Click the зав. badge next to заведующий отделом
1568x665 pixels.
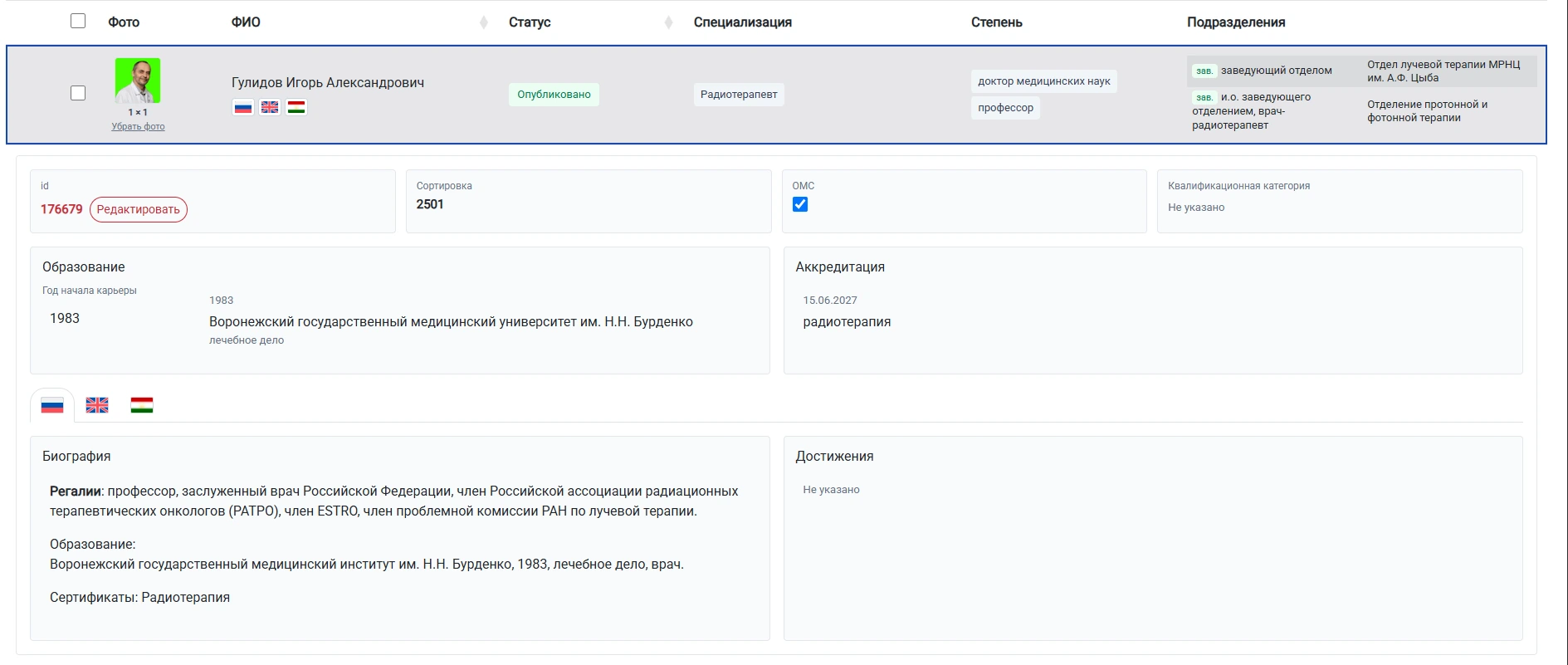point(1204,71)
